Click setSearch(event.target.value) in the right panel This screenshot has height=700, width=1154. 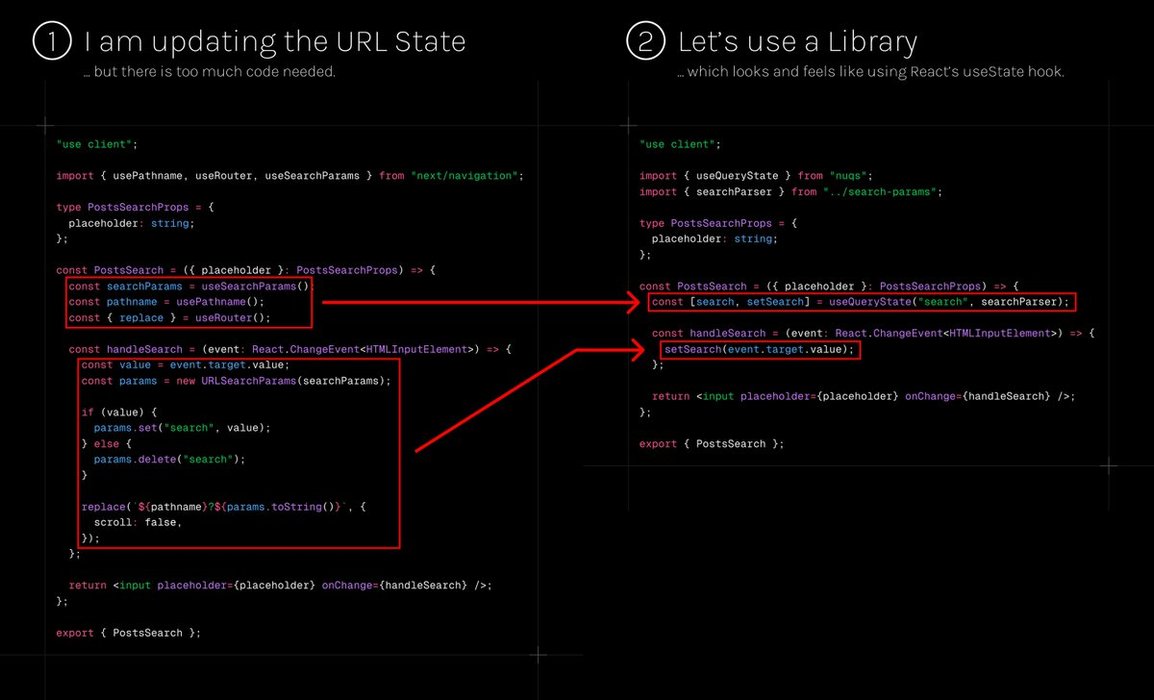click(759, 349)
